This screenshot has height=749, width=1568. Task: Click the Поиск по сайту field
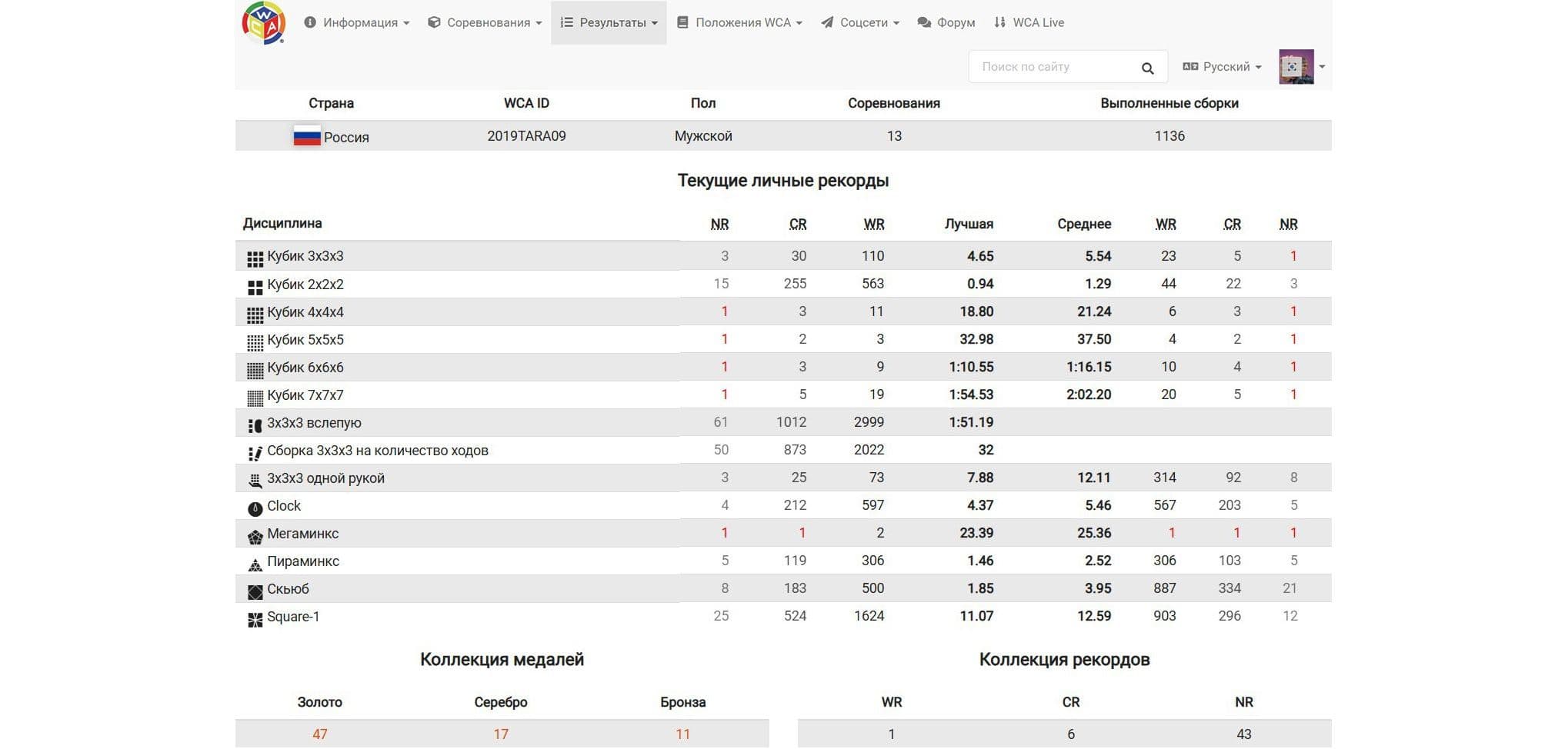click(1068, 67)
